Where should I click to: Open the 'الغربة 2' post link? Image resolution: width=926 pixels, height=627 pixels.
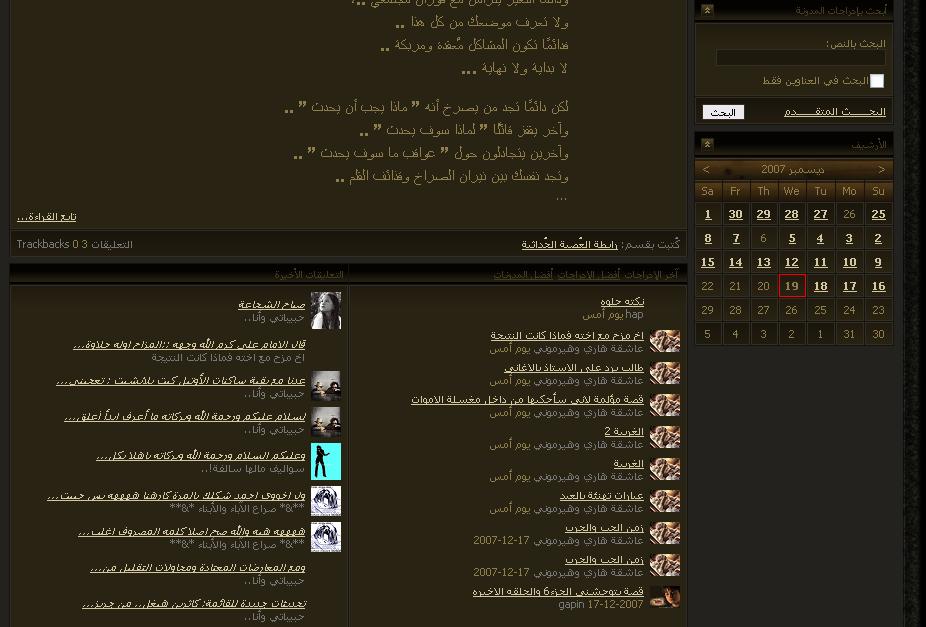(624, 432)
